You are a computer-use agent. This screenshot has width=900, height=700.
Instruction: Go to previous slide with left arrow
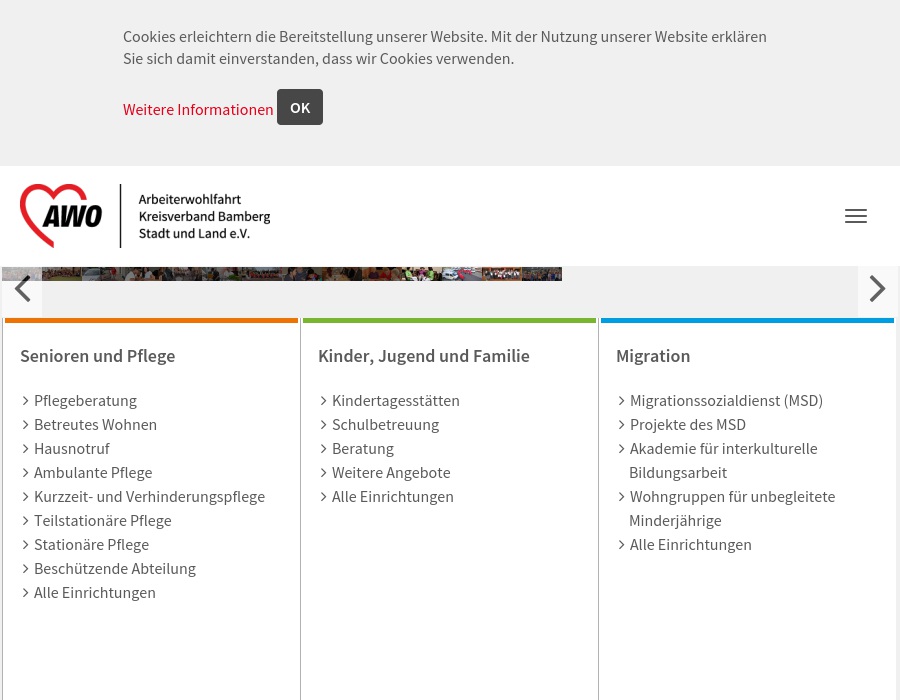click(x=22, y=290)
